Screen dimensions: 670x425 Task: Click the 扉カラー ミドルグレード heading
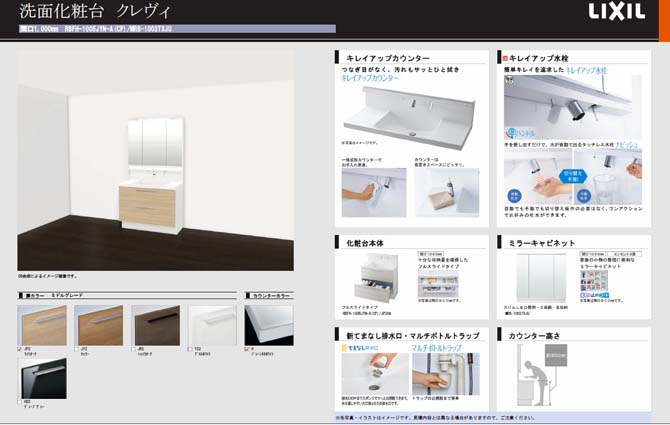pyautogui.click(x=54, y=296)
